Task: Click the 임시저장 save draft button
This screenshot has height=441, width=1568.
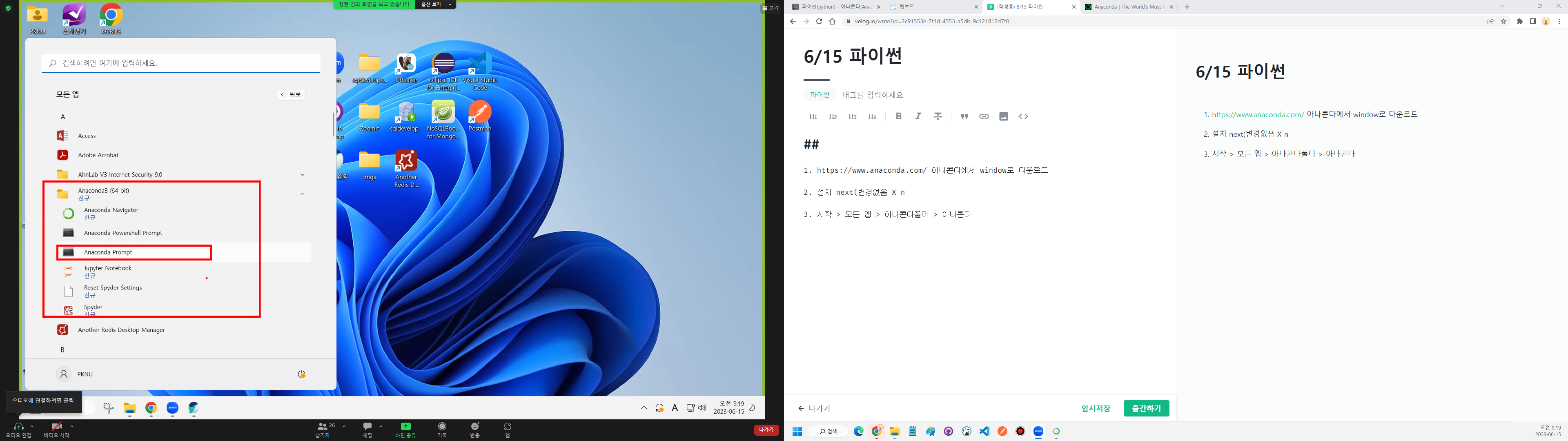Action: (x=1096, y=408)
